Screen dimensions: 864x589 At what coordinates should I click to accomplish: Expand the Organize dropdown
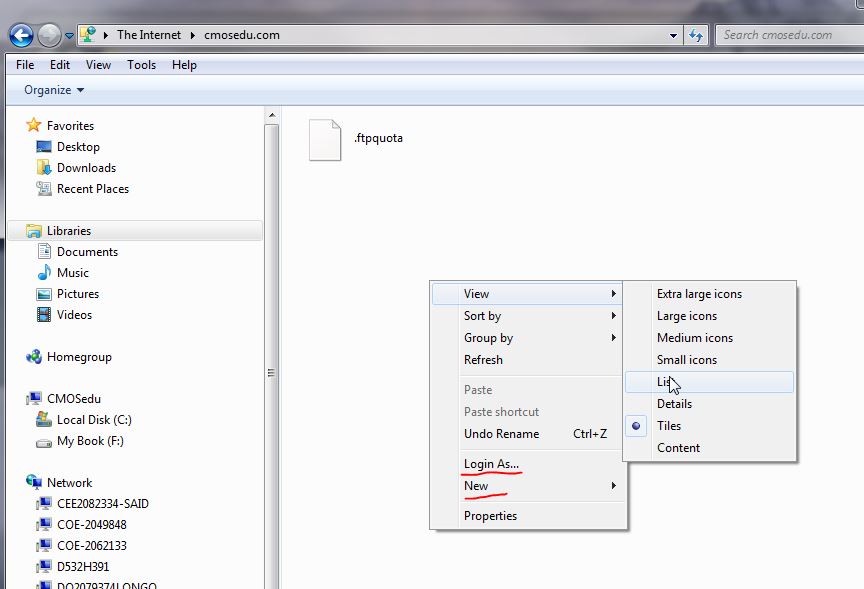pos(54,90)
